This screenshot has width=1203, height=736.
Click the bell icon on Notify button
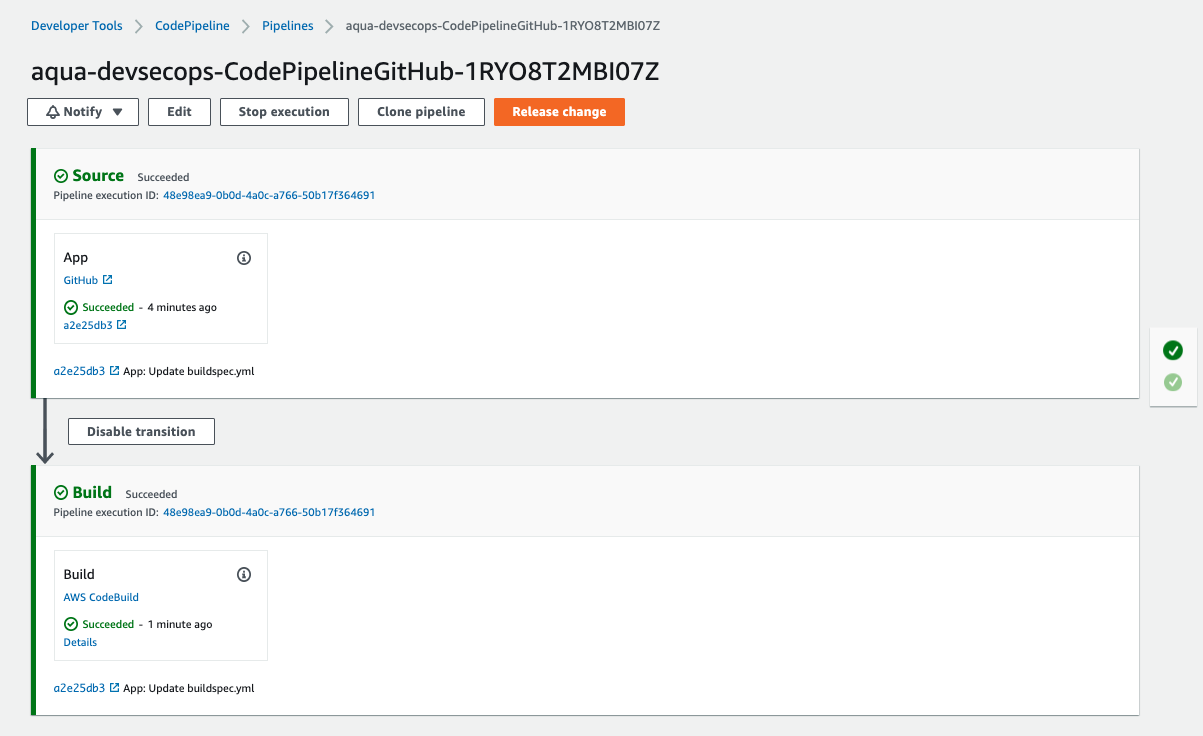point(53,112)
